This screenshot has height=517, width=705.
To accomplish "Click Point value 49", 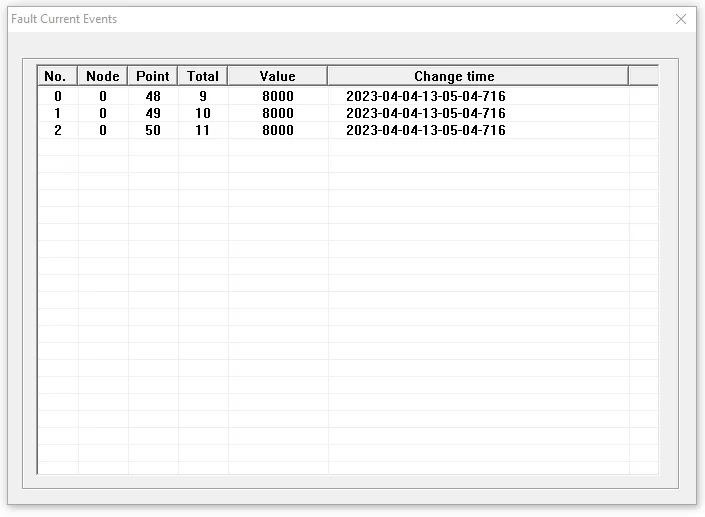I will tap(153, 113).
